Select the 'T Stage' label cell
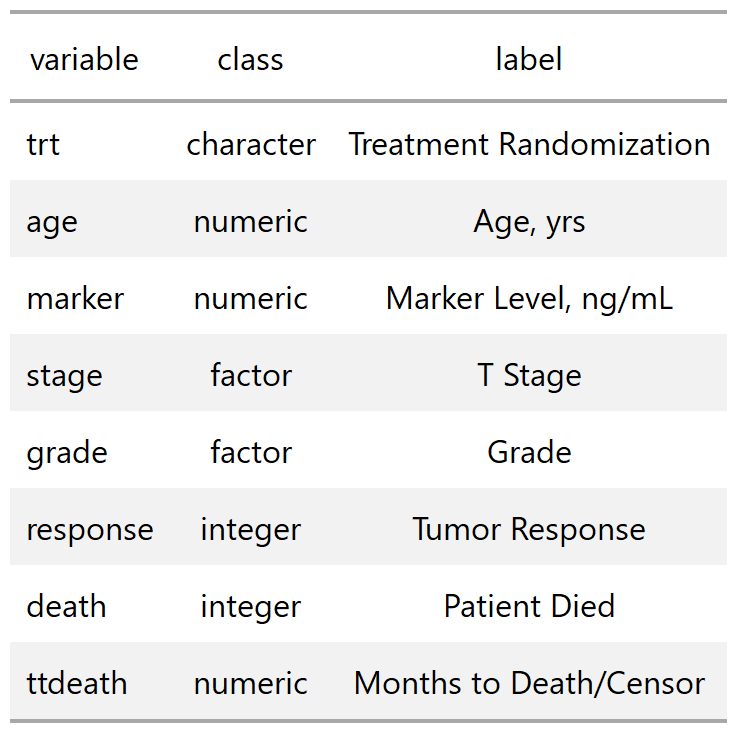Viewport: 737px width, 733px height. pos(529,376)
